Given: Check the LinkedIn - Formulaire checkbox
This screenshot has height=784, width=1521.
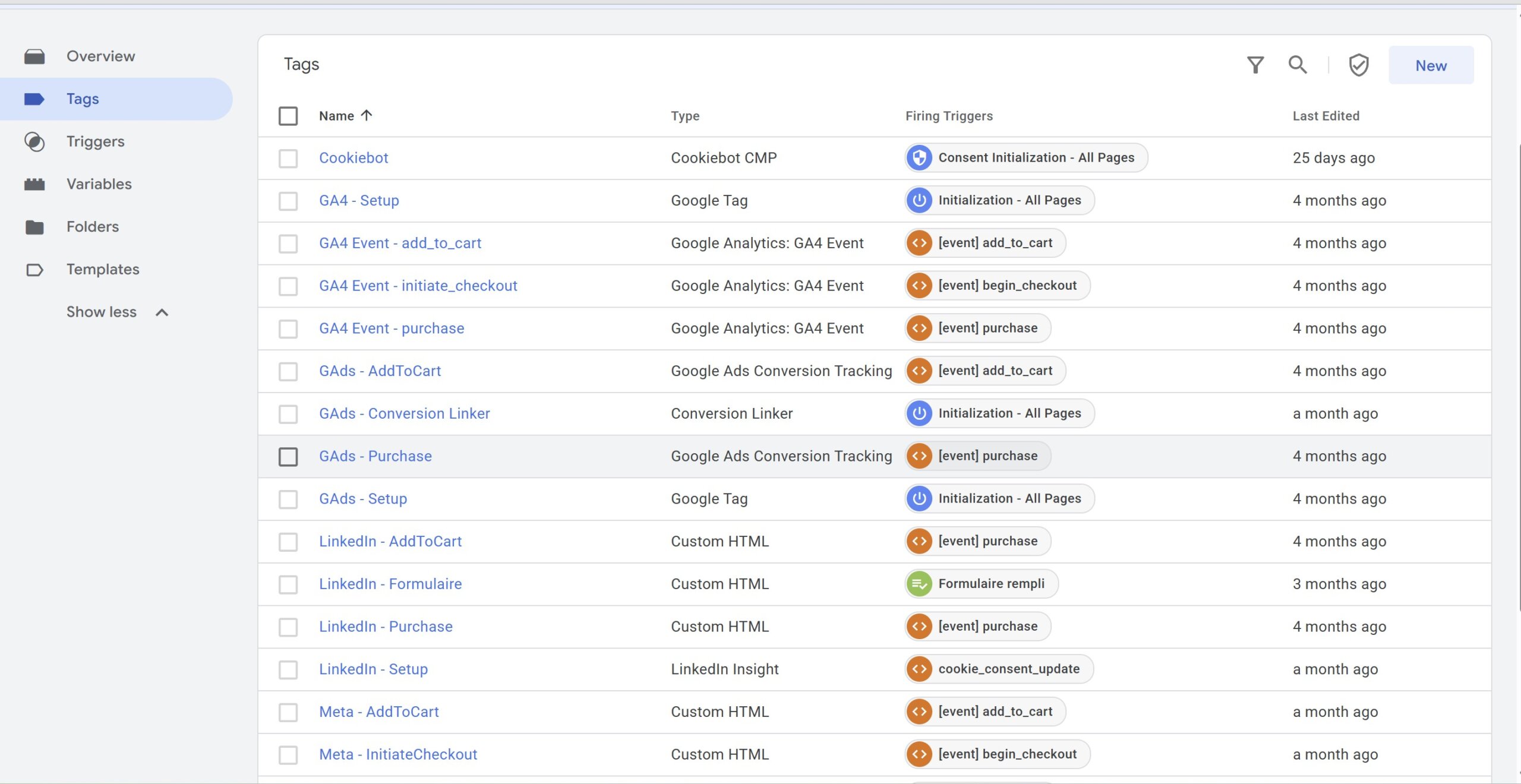Looking at the screenshot, I should pos(288,584).
